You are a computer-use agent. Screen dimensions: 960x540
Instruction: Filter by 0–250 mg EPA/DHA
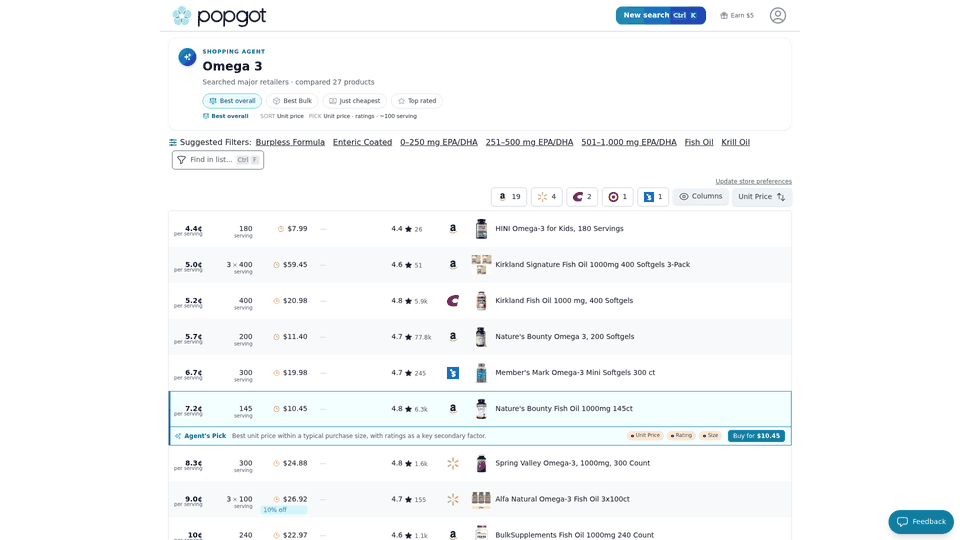438,142
